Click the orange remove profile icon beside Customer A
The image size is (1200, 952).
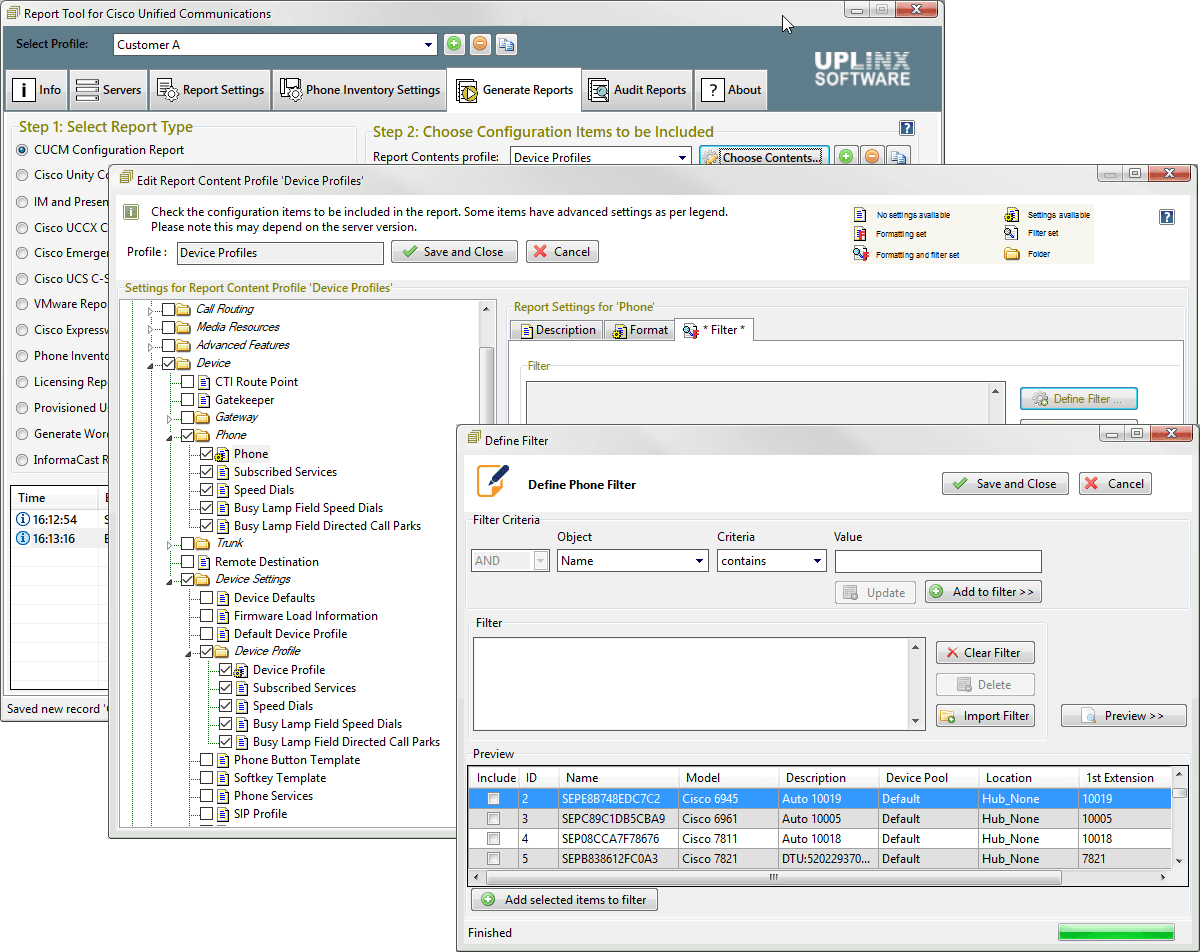pos(480,44)
